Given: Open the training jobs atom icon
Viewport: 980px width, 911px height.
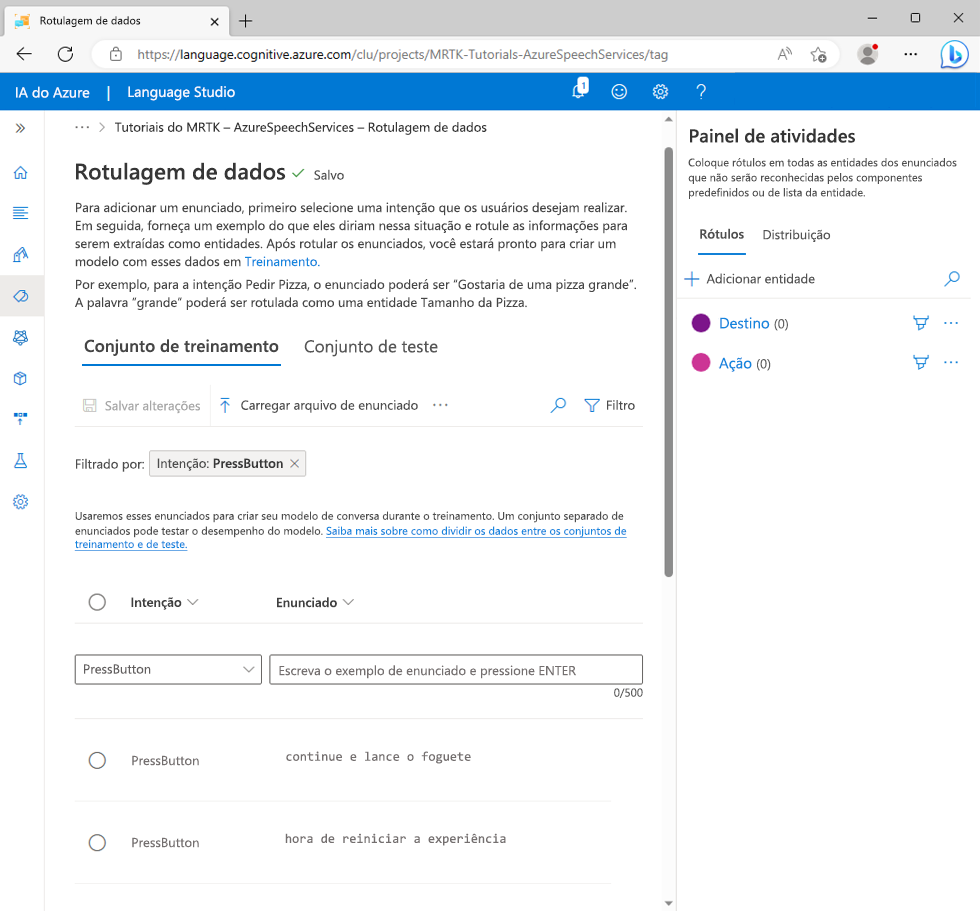Looking at the screenshot, I should [x=21, y=337].
